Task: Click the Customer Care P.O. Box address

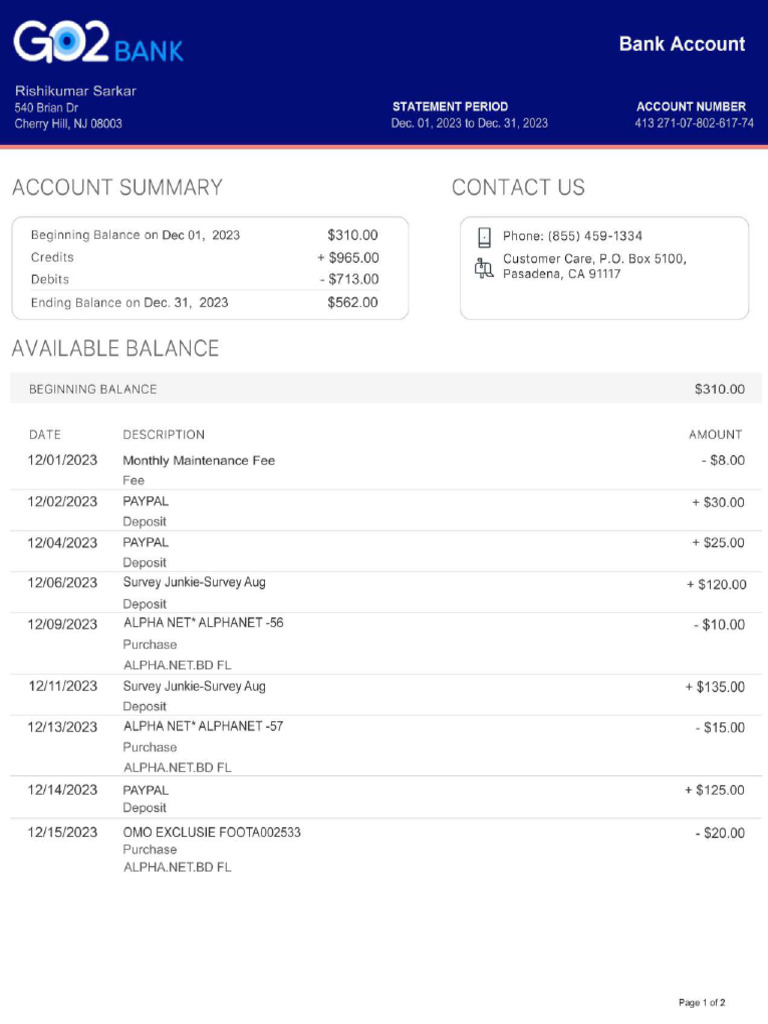Action: (594, 266)
